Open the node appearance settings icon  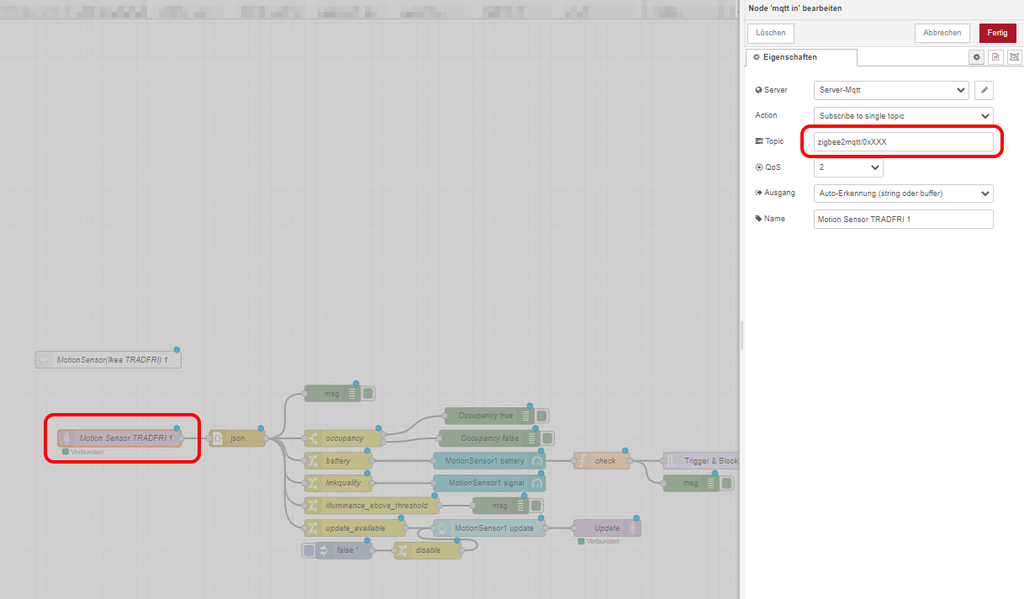click(x=1013, y=58)
